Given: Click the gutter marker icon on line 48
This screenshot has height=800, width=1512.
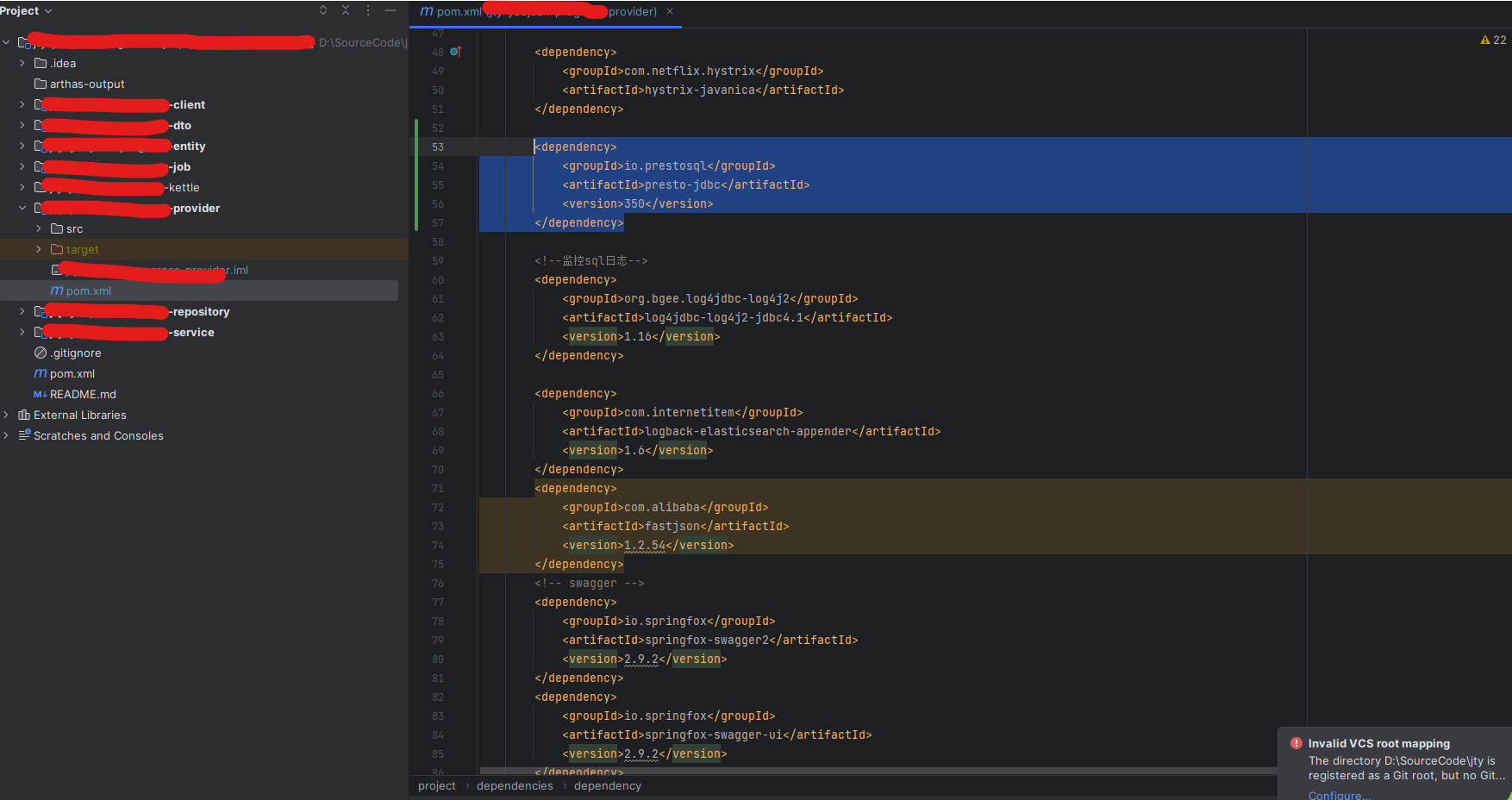Looking at the screenshot, I should (456, 52).
